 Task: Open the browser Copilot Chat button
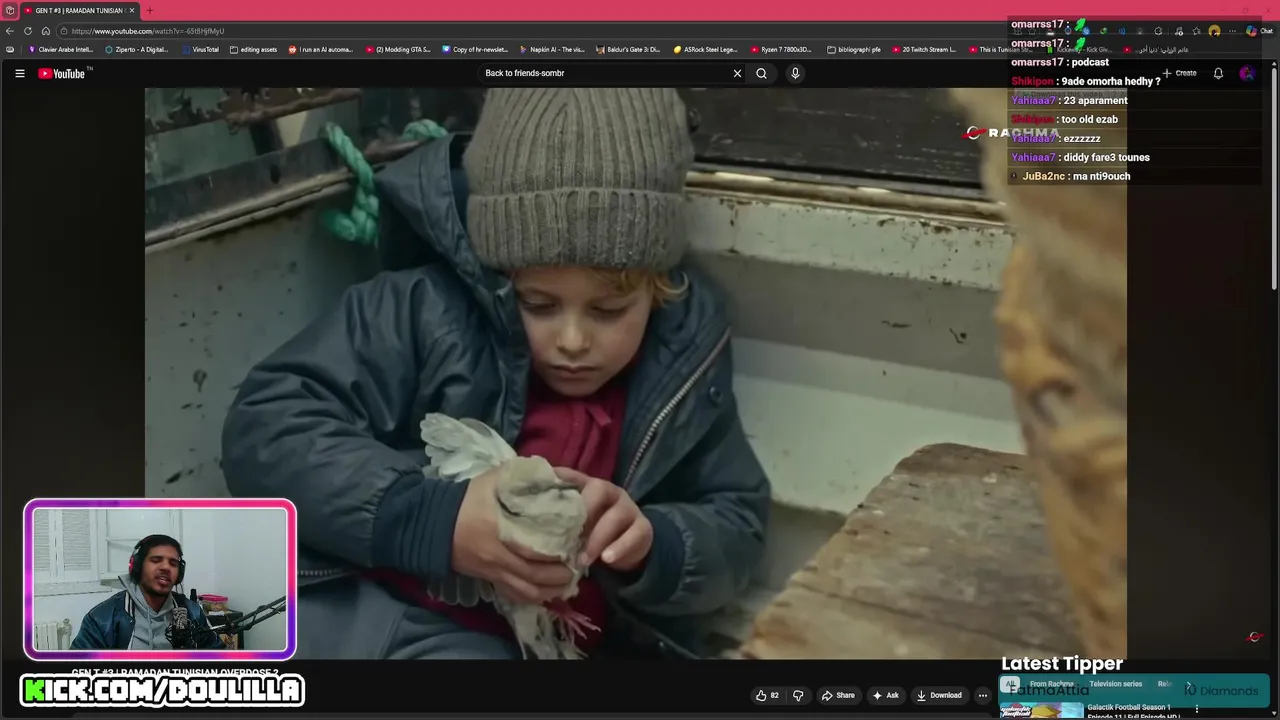tap(1258, 31)
